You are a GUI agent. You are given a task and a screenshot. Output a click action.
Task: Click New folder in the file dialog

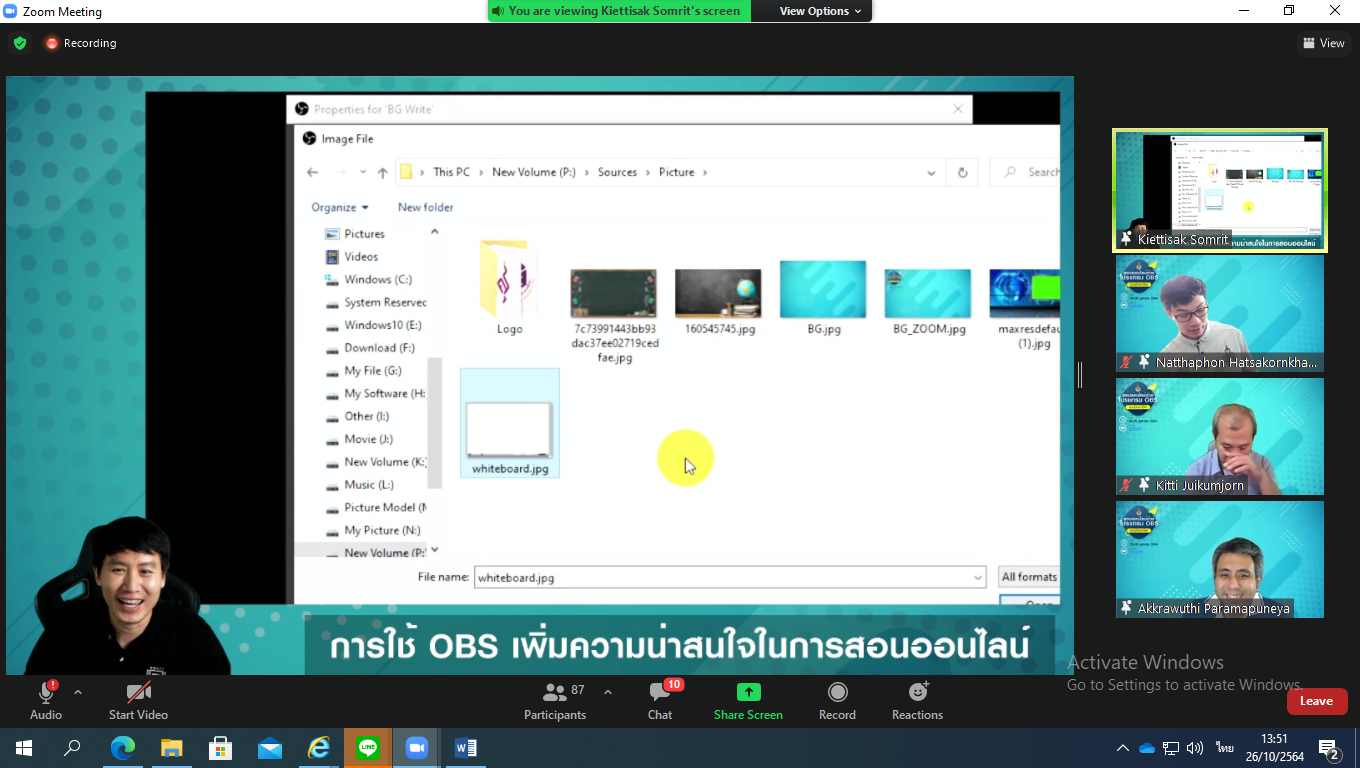click(x=426, y=207)
